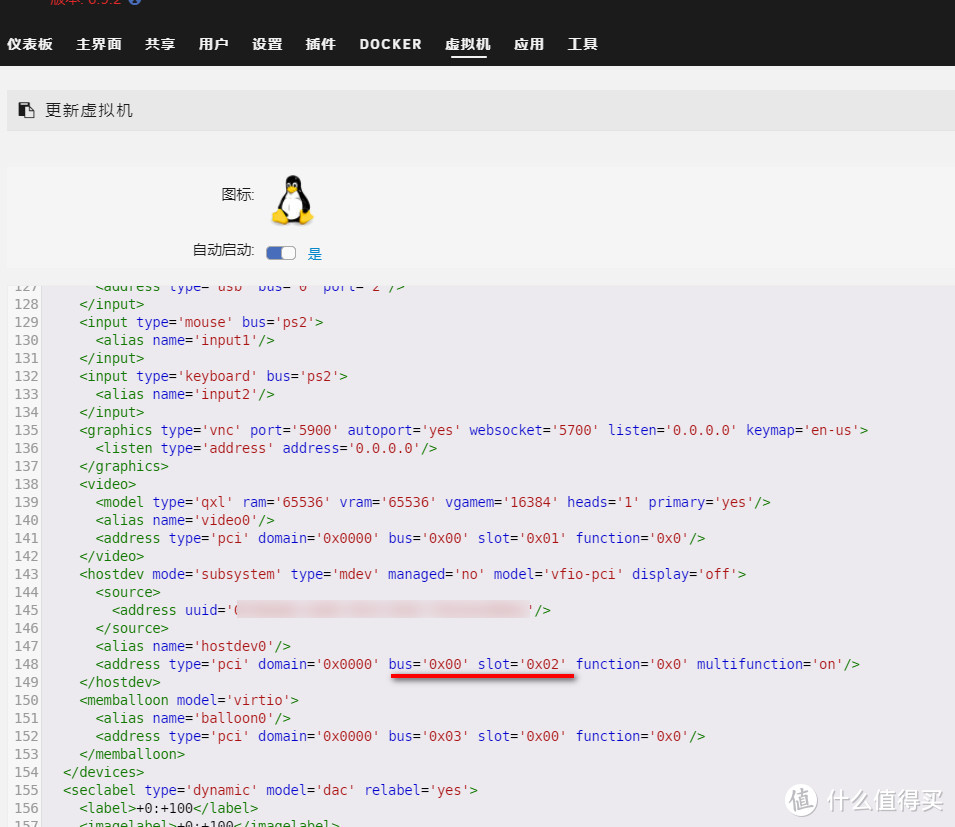Switch to the DOCKER tab

(390, 44)
